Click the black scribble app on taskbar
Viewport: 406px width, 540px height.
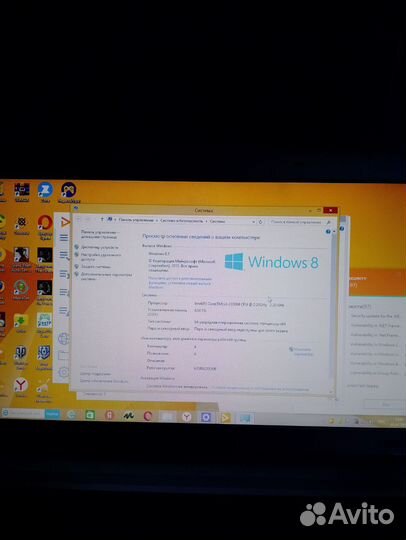[128, 416]
